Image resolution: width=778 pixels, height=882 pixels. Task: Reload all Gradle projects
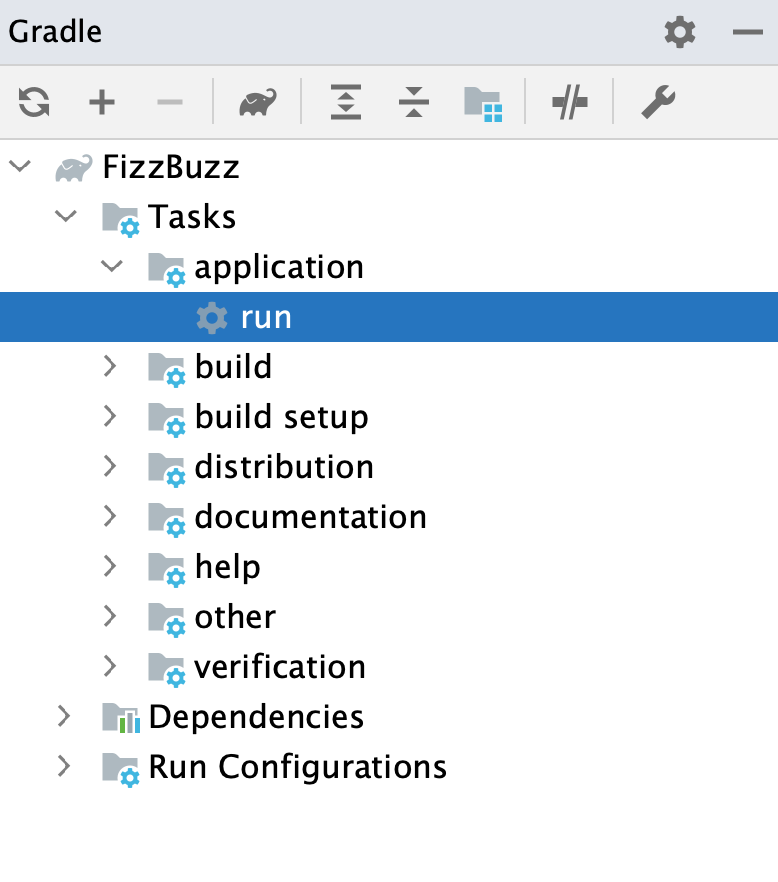pyautogui.click(x=34, y=102)
